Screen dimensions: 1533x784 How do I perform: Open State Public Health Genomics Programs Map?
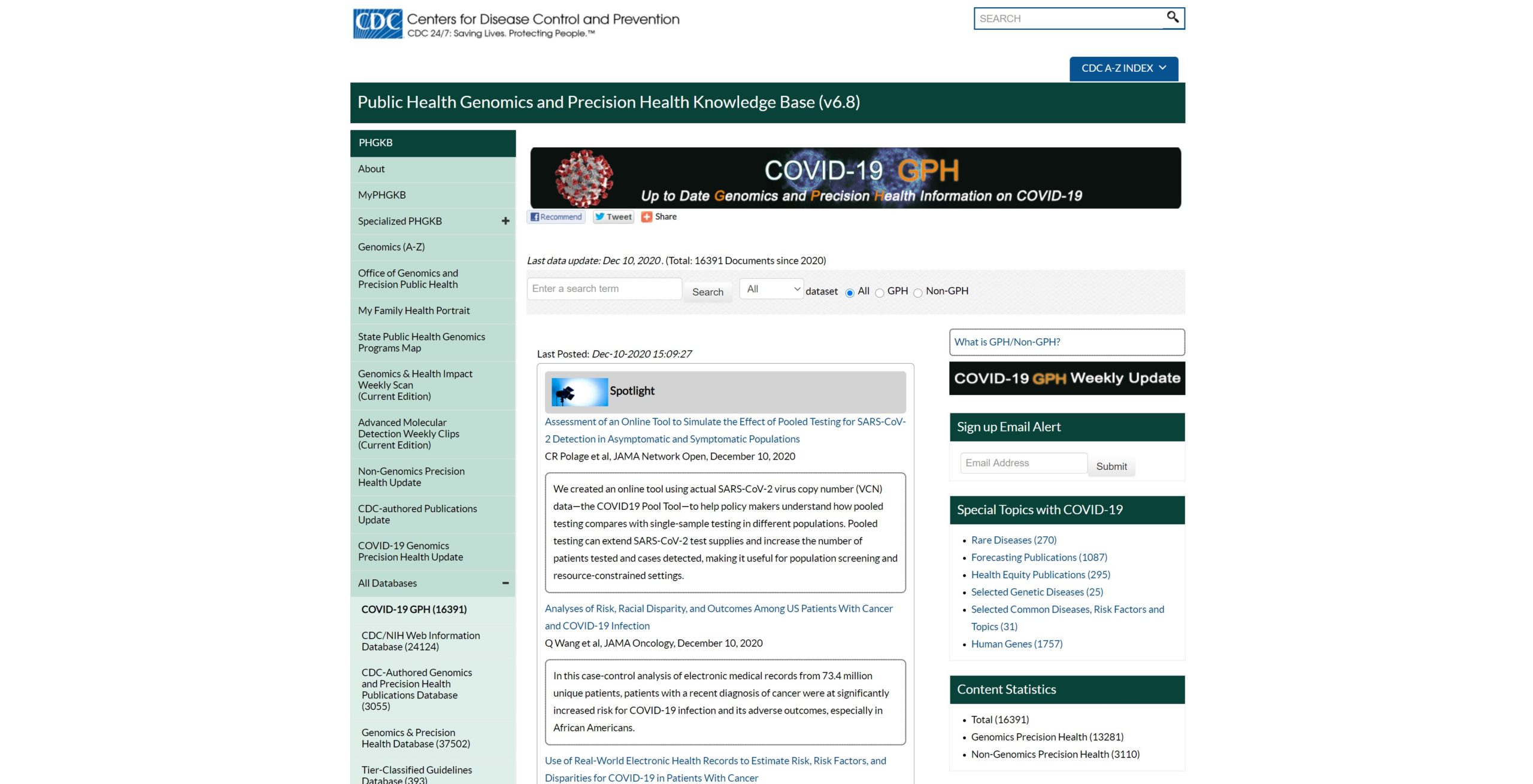coord(433,342)
